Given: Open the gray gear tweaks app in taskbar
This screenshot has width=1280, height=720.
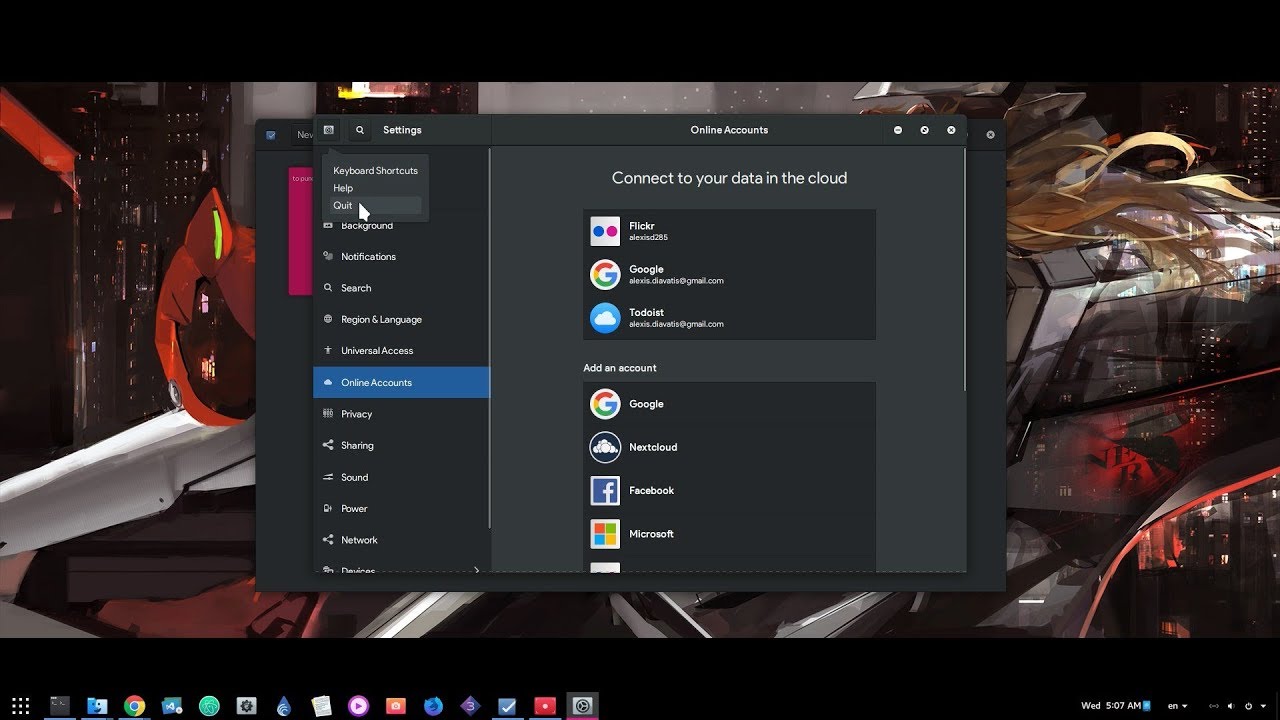Looking at the screenshot, I should pyautogui.click(x=247, y=706).
